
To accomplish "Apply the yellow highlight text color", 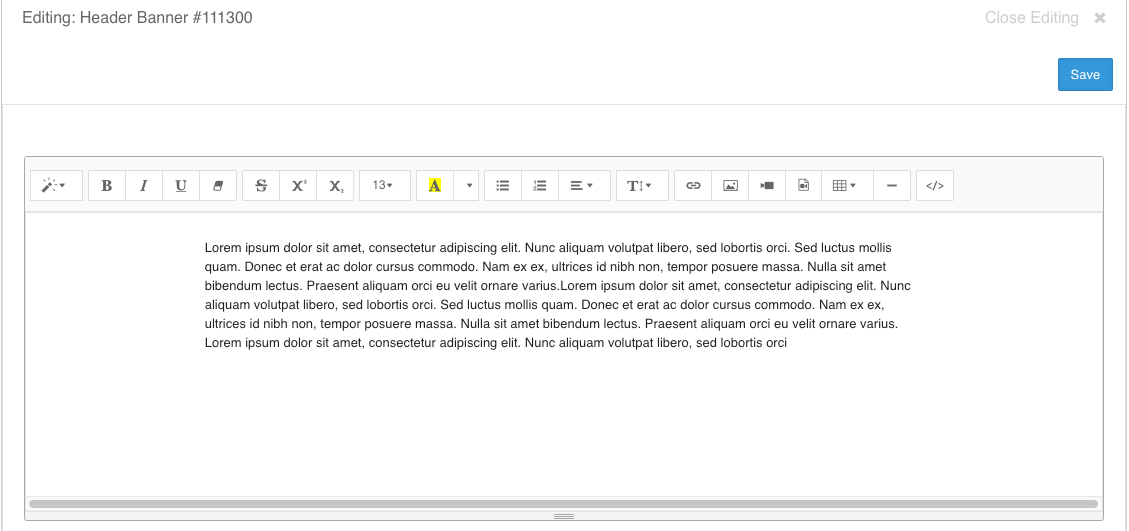I will click(435, 186).
